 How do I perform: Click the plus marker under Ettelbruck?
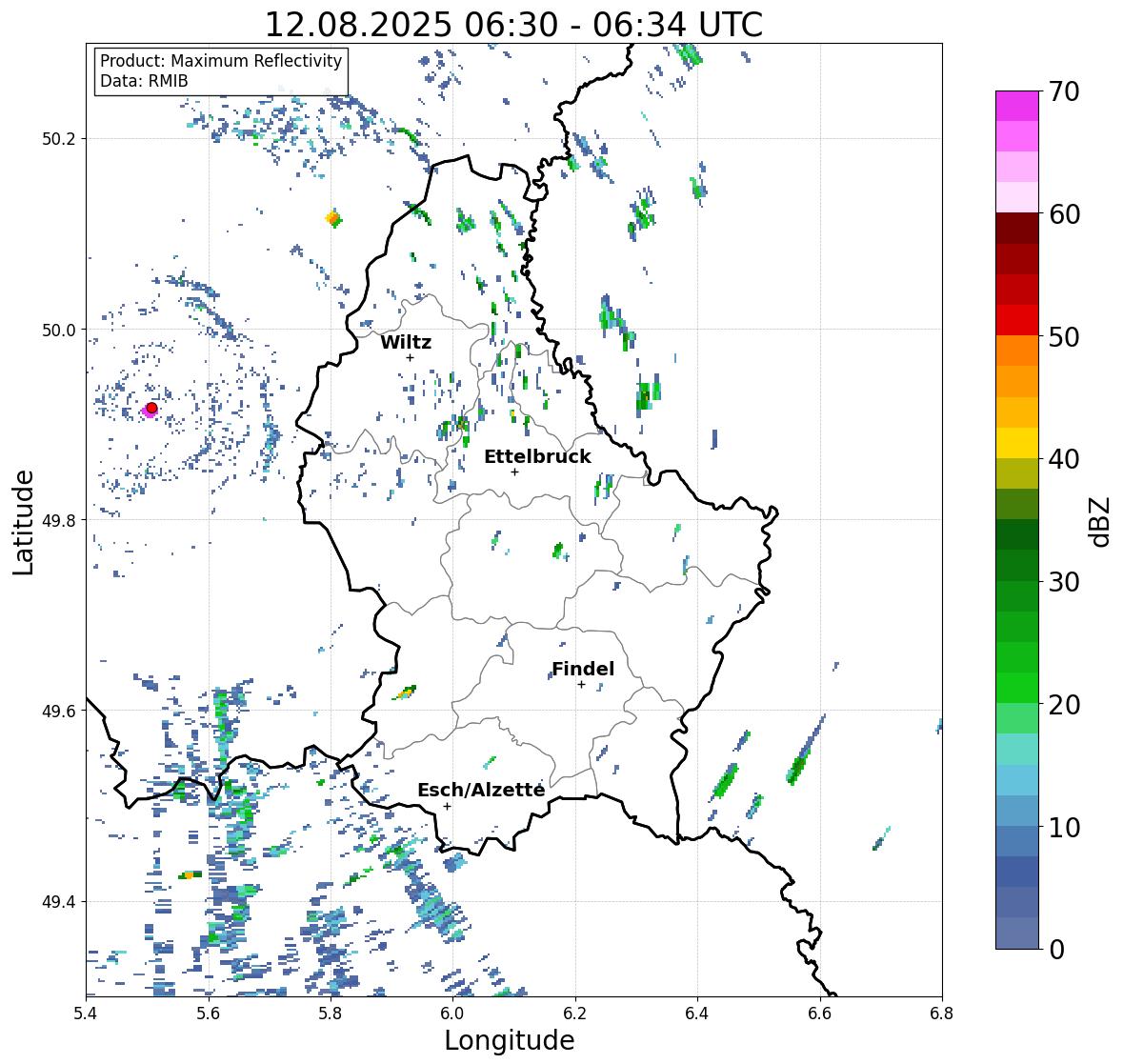514,472
